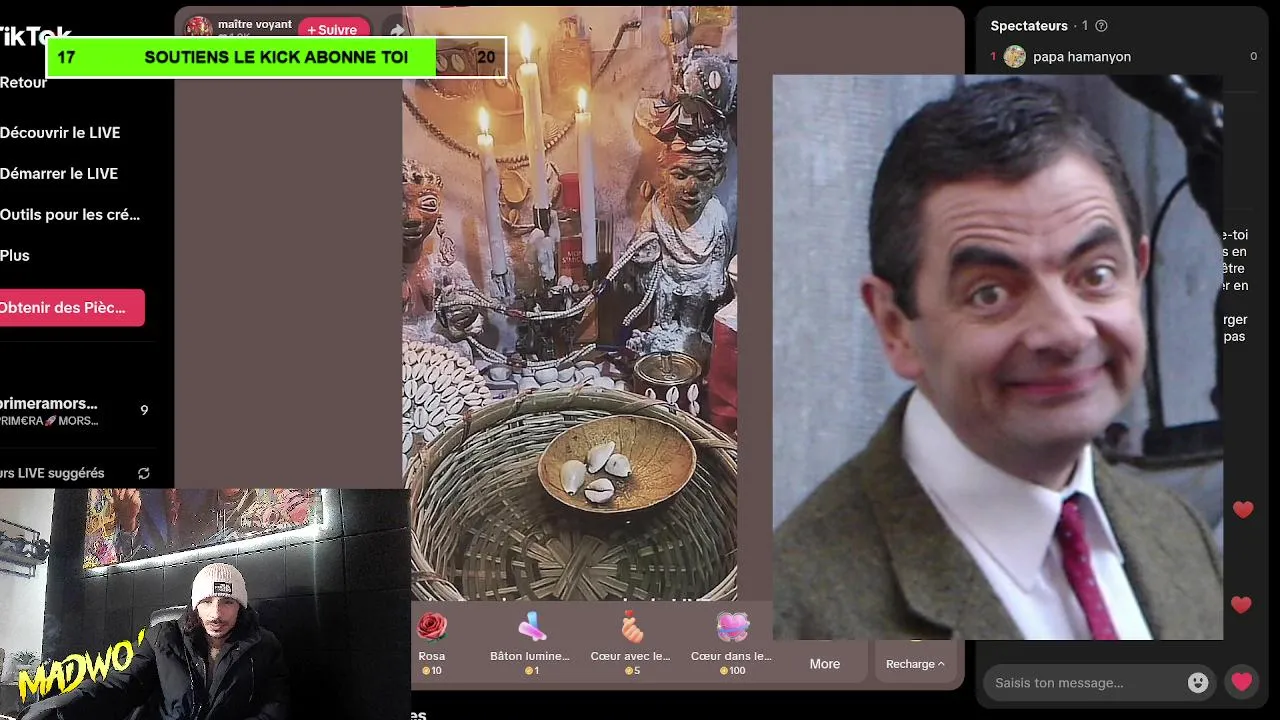This screenshot has width=1280, height=720.
Task: Click papa hamanyon avatar
Action: [x=1015, y=57]
